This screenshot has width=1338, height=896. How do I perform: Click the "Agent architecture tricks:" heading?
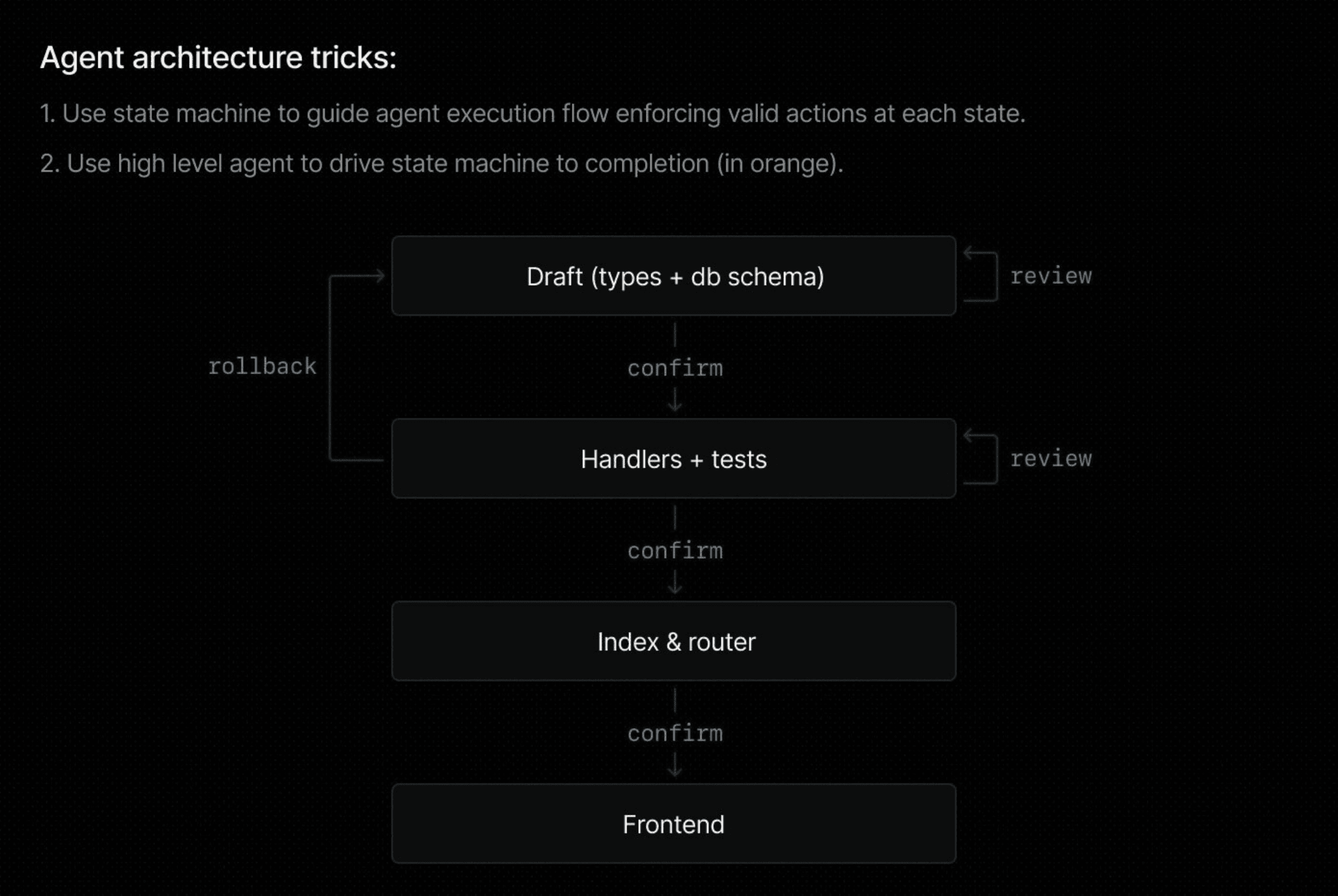point(218,58)
